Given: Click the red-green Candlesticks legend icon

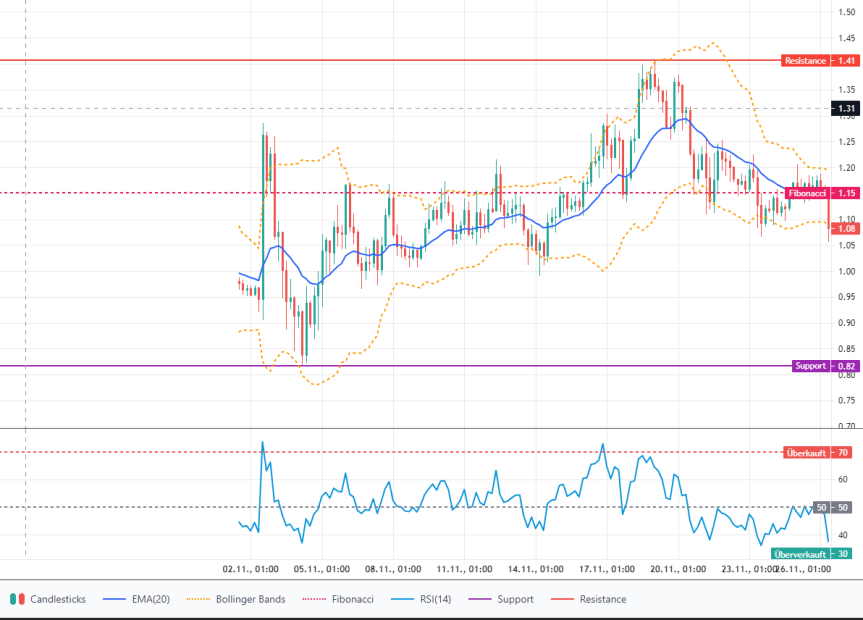Looking at the screenshot, I should [x=17, y=599].
